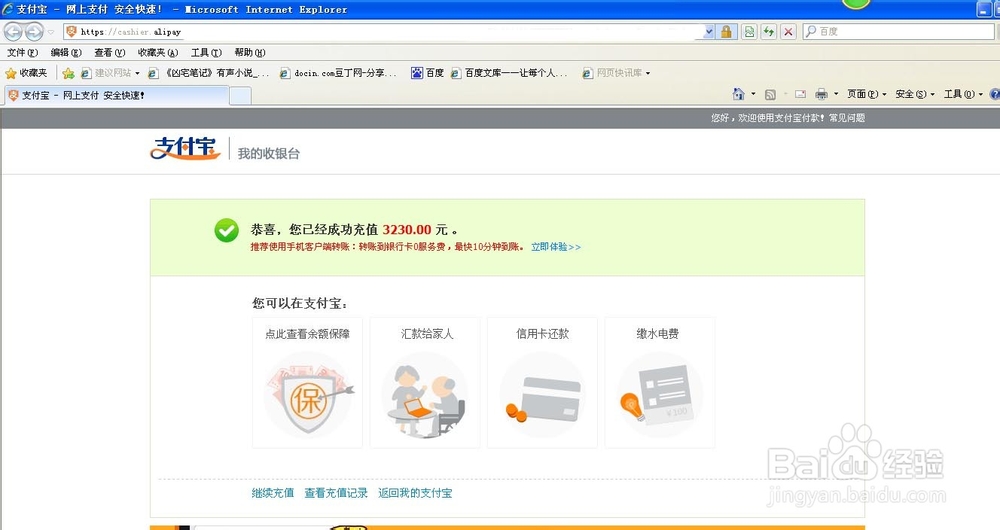Open the 百度文库 favorite
Image resolution: width=1000 pixels, height=530 pixels.
[x=508, y=73]
